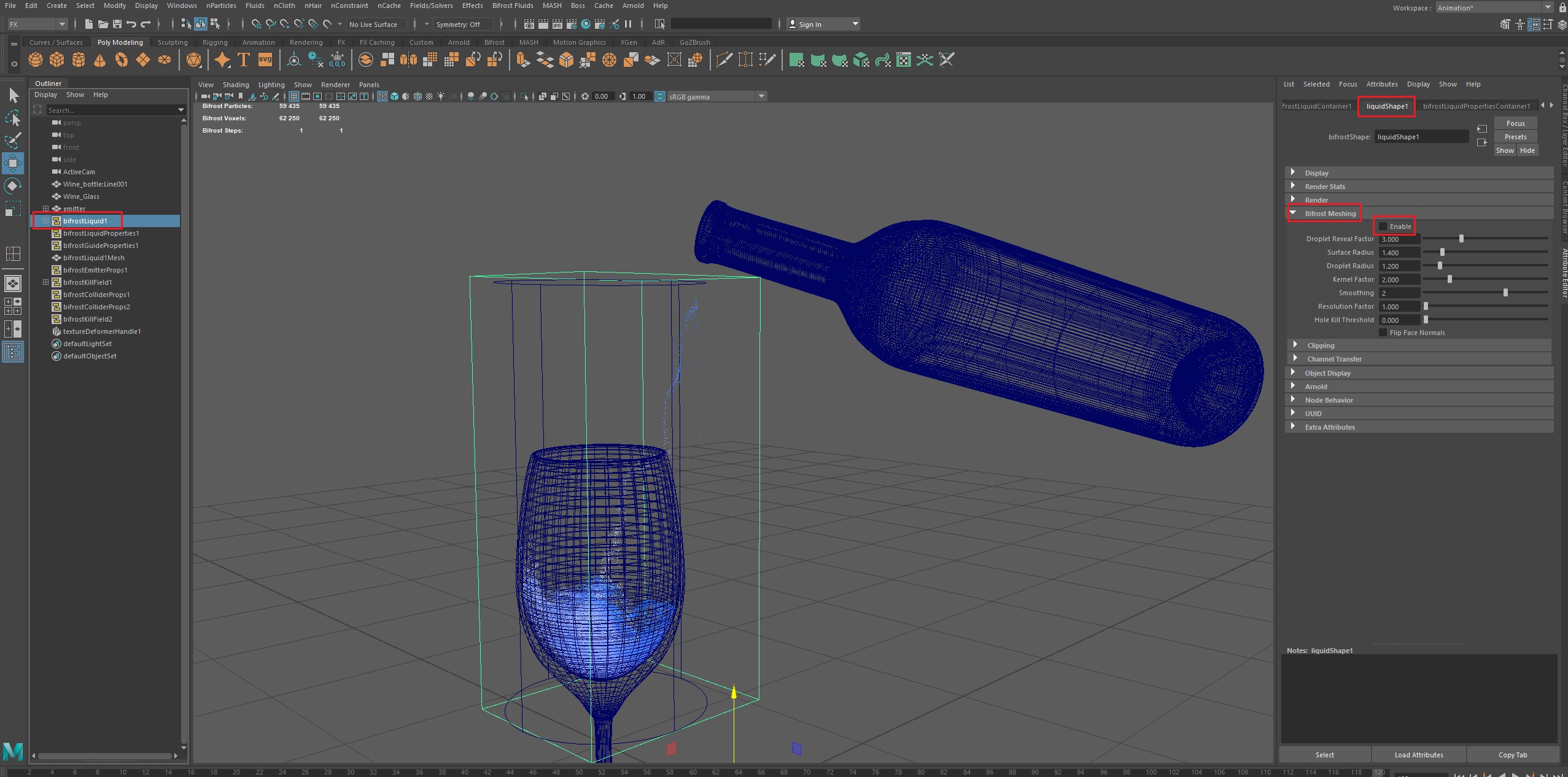Select the Rotate tool in toolbox
Screen dimensions: 1568x777
click(x=13, y=185)
